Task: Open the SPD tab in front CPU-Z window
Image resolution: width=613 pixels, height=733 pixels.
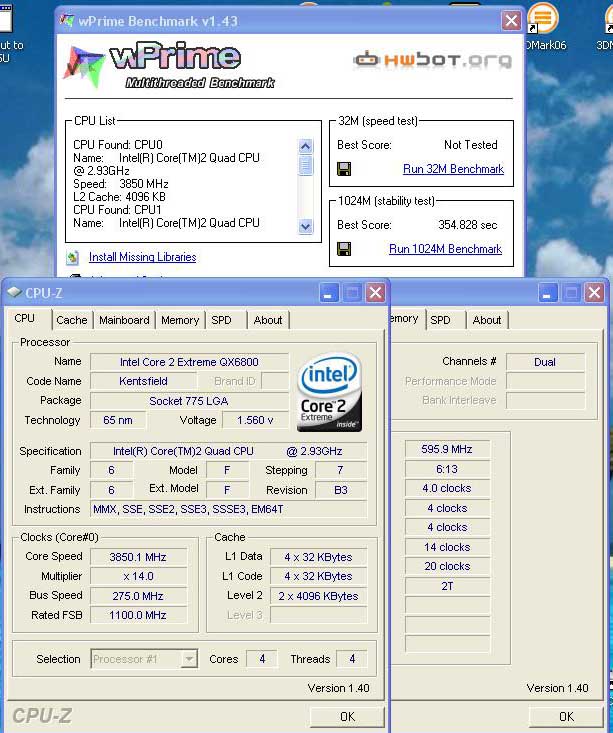Action: point(221,320)
